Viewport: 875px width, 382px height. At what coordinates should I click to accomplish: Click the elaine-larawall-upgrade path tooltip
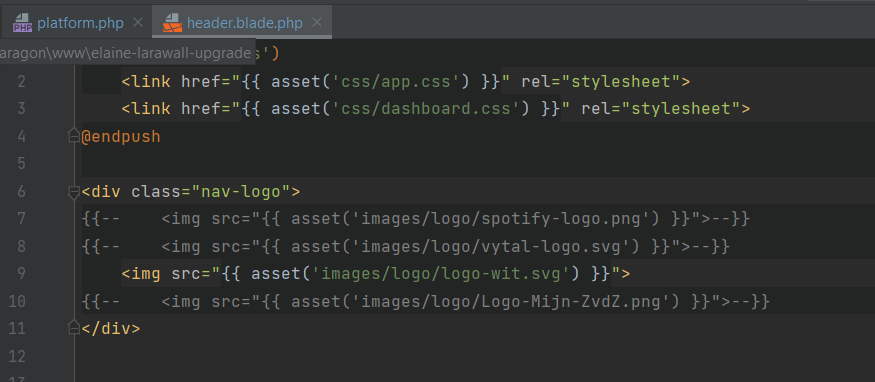(x=128, y=53)
